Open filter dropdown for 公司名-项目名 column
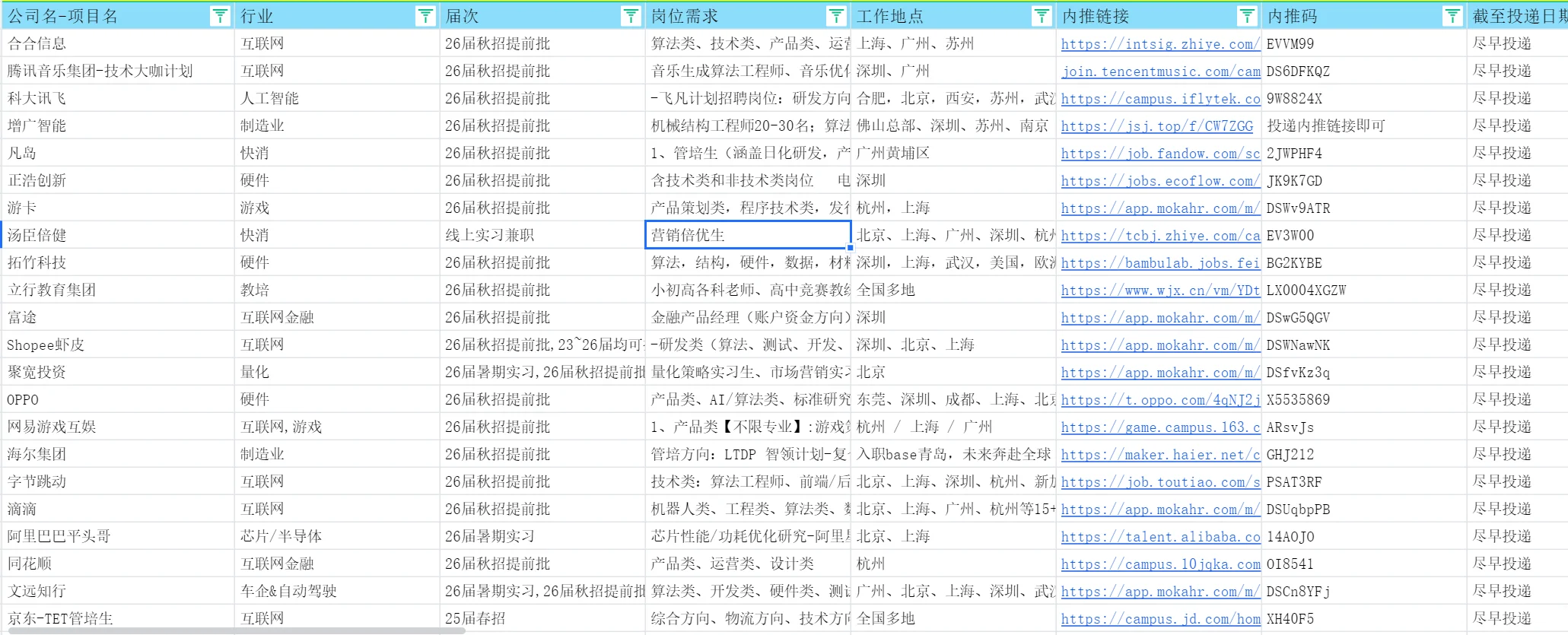 220,16
